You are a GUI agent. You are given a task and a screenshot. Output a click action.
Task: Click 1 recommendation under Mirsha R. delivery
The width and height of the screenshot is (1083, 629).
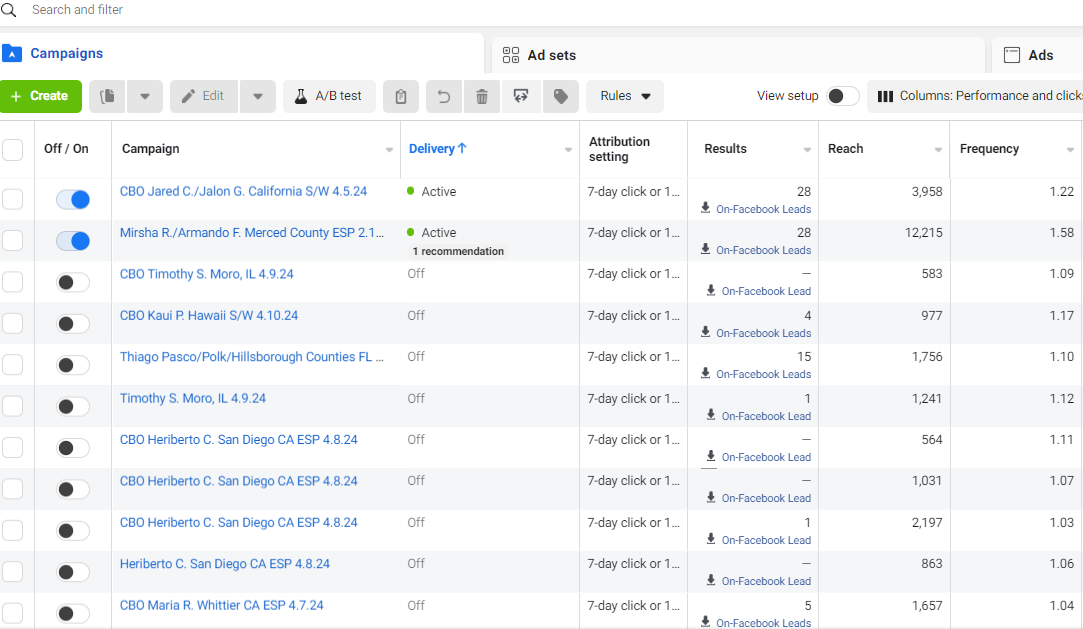[x=458, y=251]
